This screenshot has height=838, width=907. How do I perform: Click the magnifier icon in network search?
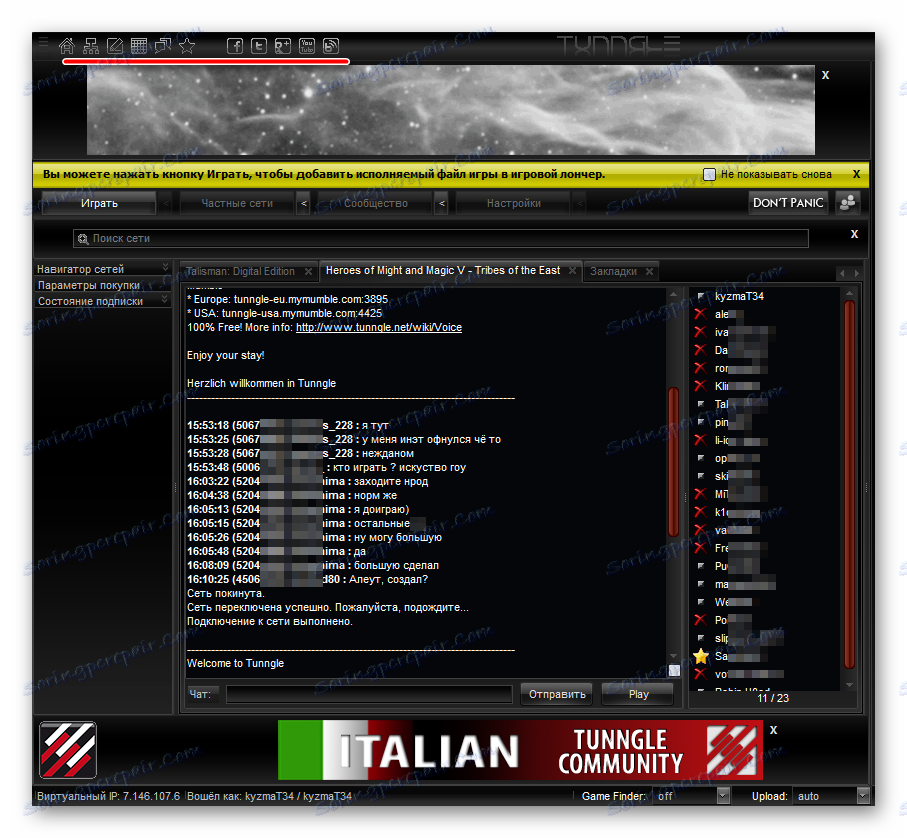click(83, 238)
